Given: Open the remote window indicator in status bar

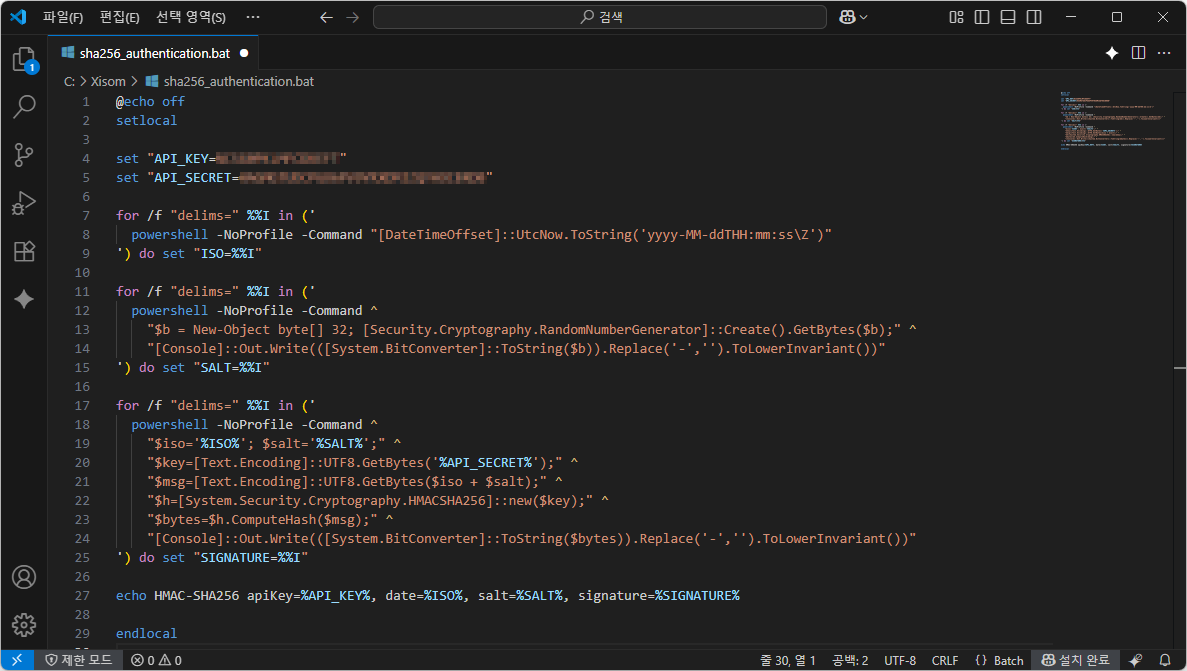Looking at the screenshot, I should 17,660.
